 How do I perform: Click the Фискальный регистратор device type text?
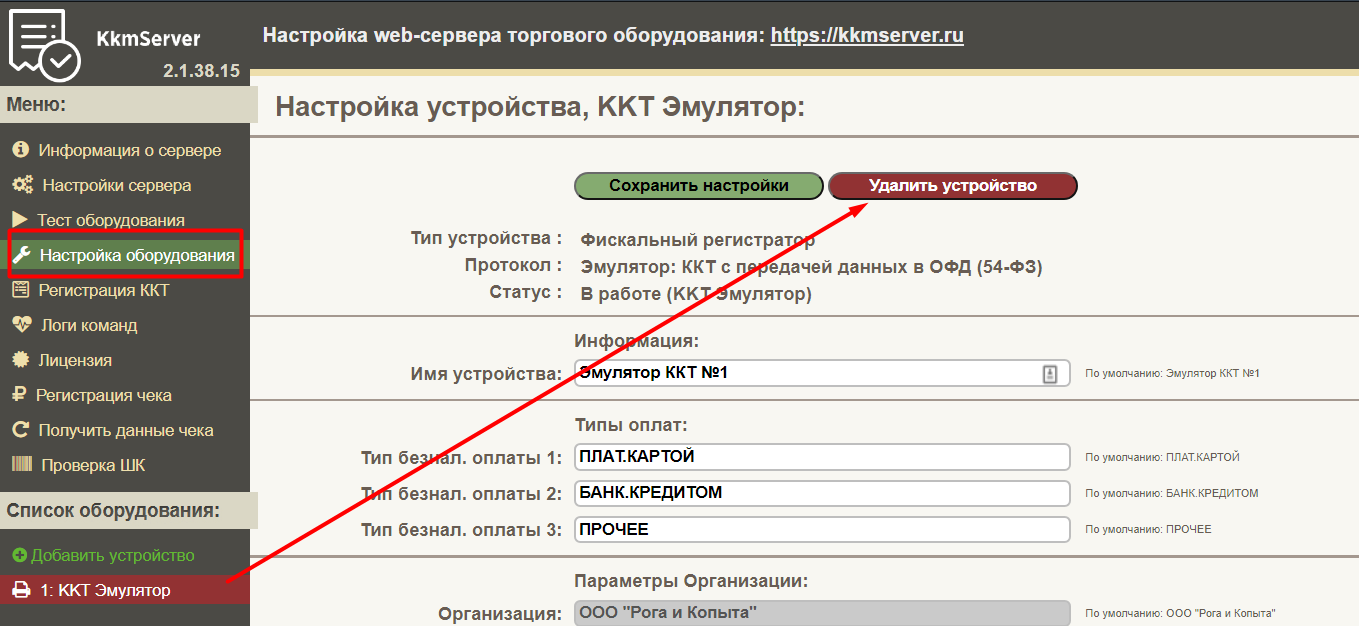point(698,240)
